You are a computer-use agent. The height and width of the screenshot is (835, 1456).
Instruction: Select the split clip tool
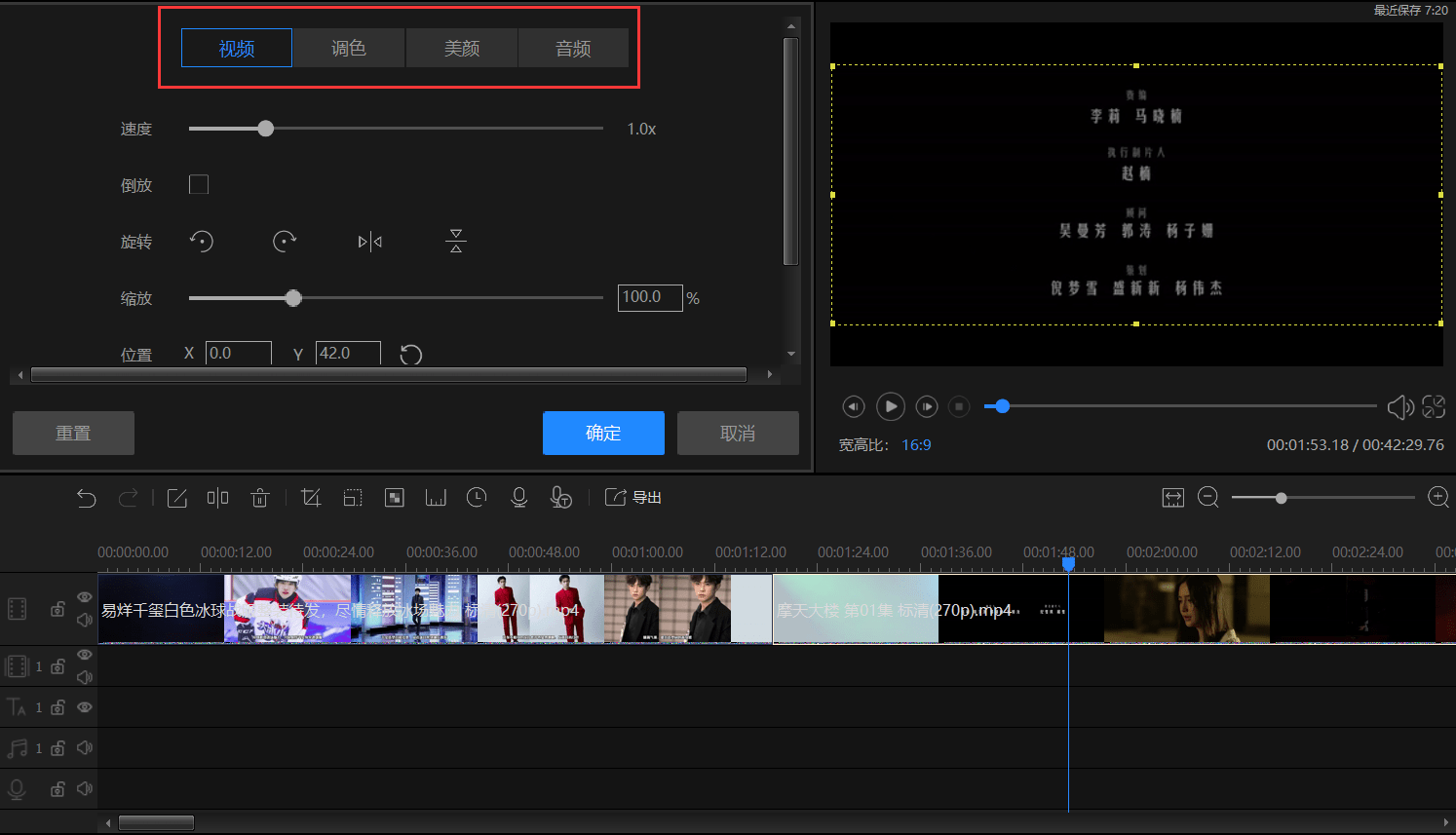point(217,498)
